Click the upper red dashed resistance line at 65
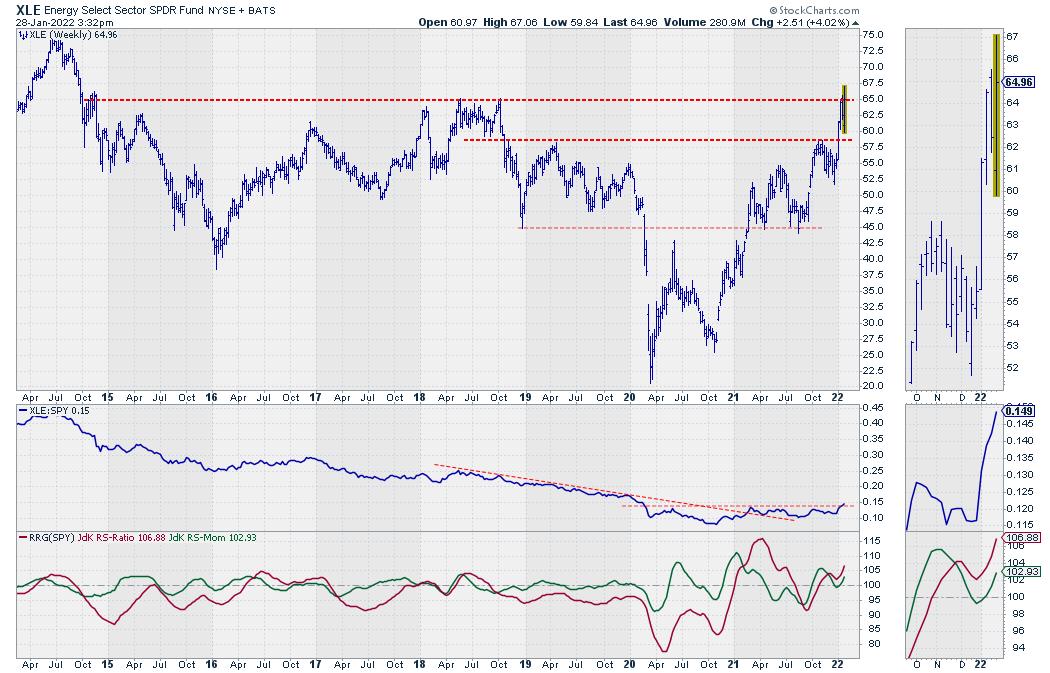 pos(400,99)
